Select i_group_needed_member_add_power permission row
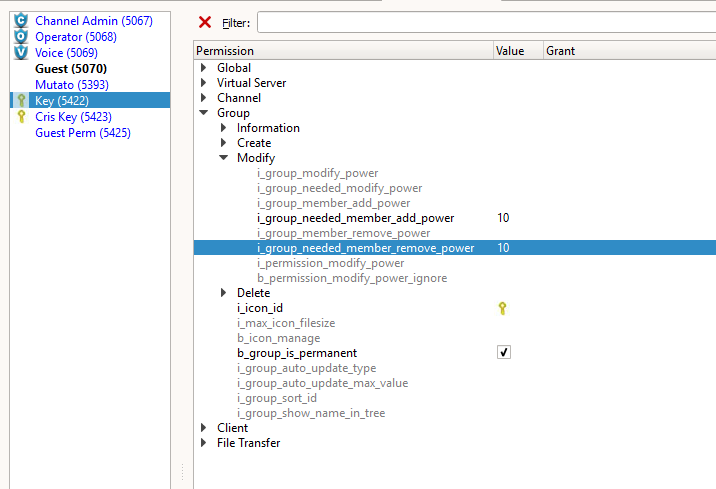This screenshot has height=489, width=716. pyautogui.click(x=355, y=218)
